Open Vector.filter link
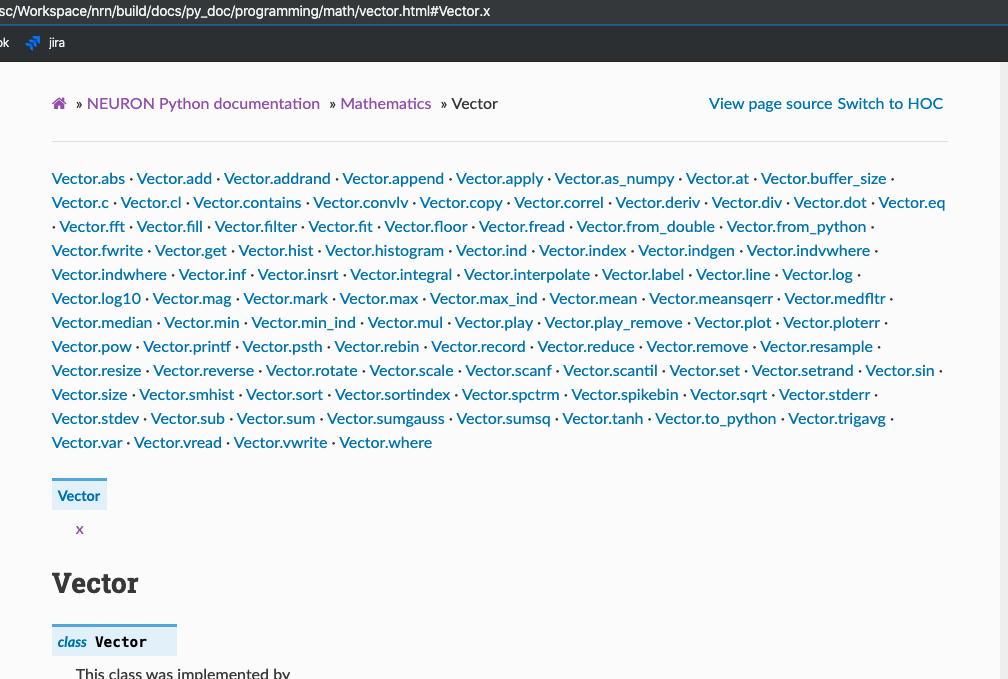The width and height of the screenshot is (1008, 679). (256, 227)
